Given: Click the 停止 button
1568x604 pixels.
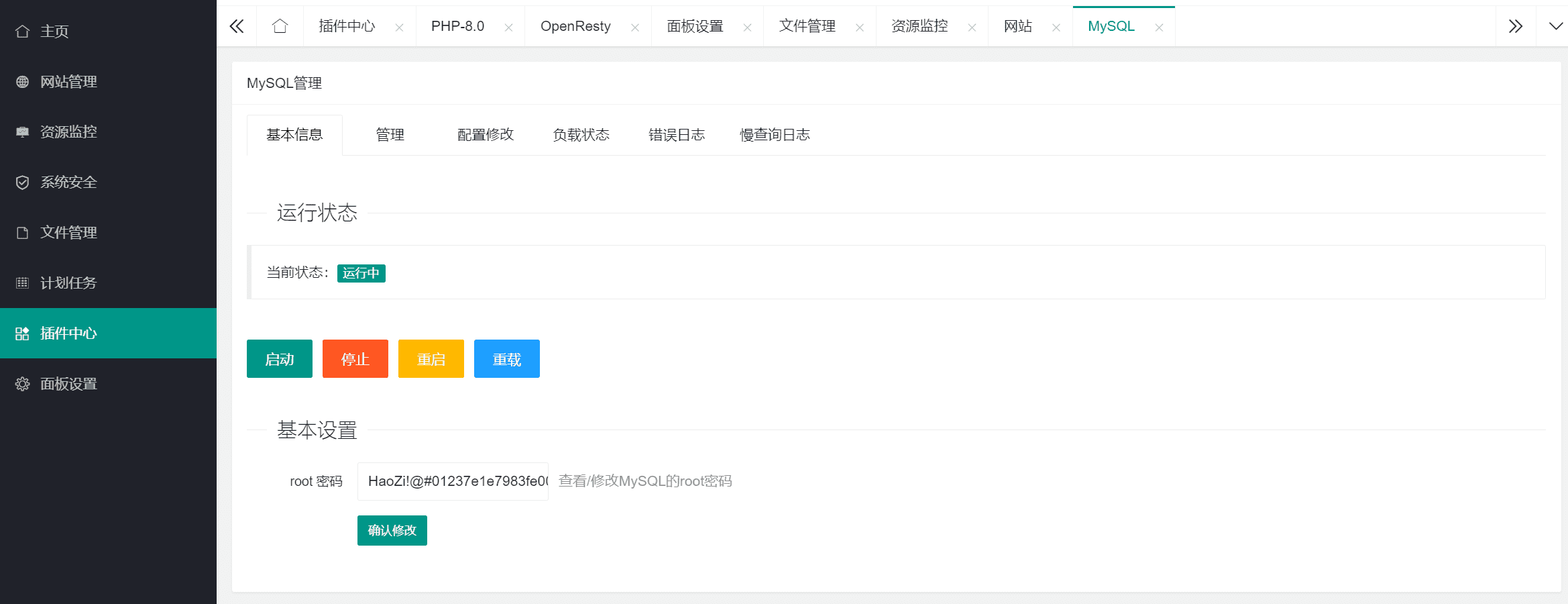Looking at the screenshot, I should point(355,358).
